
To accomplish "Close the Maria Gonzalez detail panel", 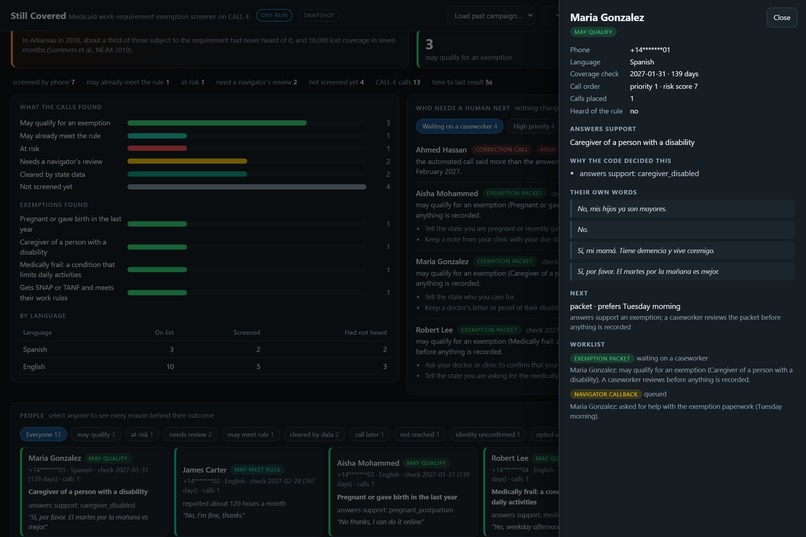I will pos(781,17).
